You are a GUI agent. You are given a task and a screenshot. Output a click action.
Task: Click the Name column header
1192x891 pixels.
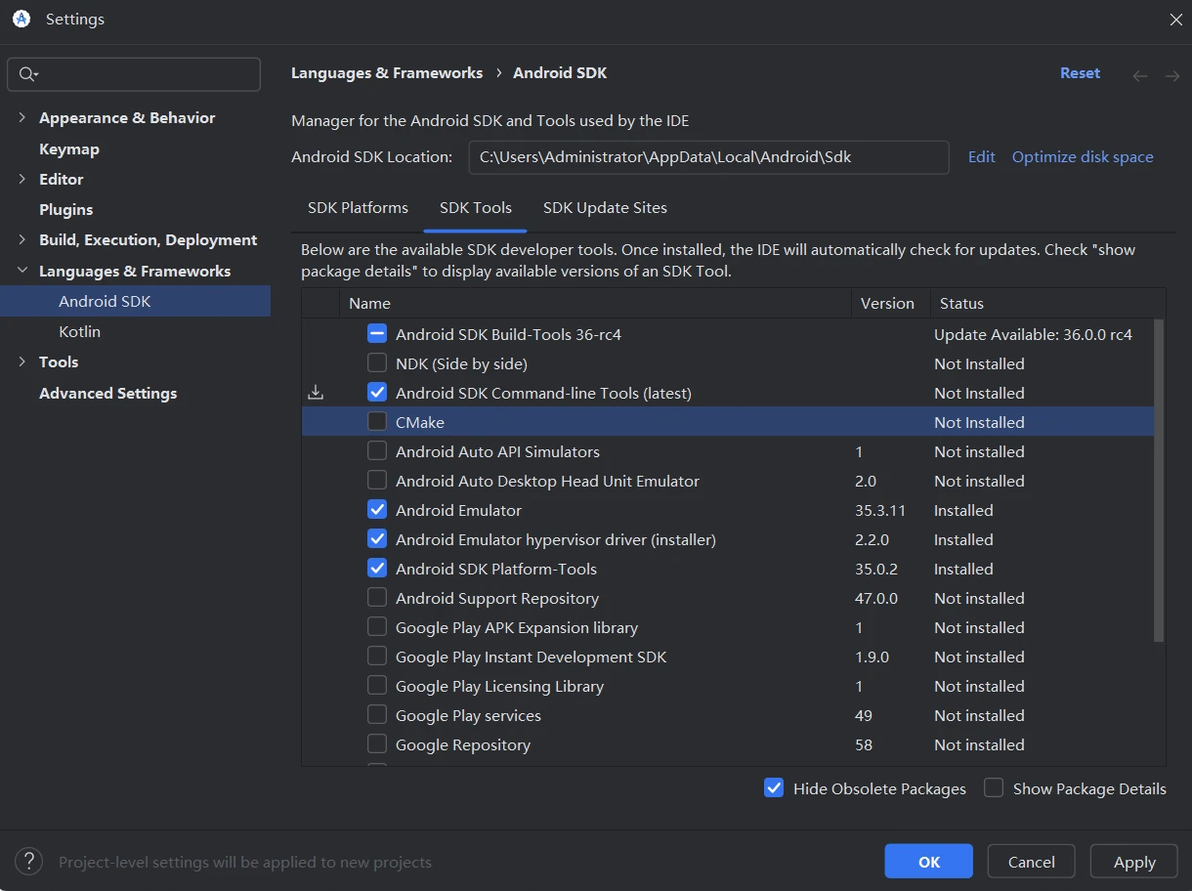click(595, 303)
